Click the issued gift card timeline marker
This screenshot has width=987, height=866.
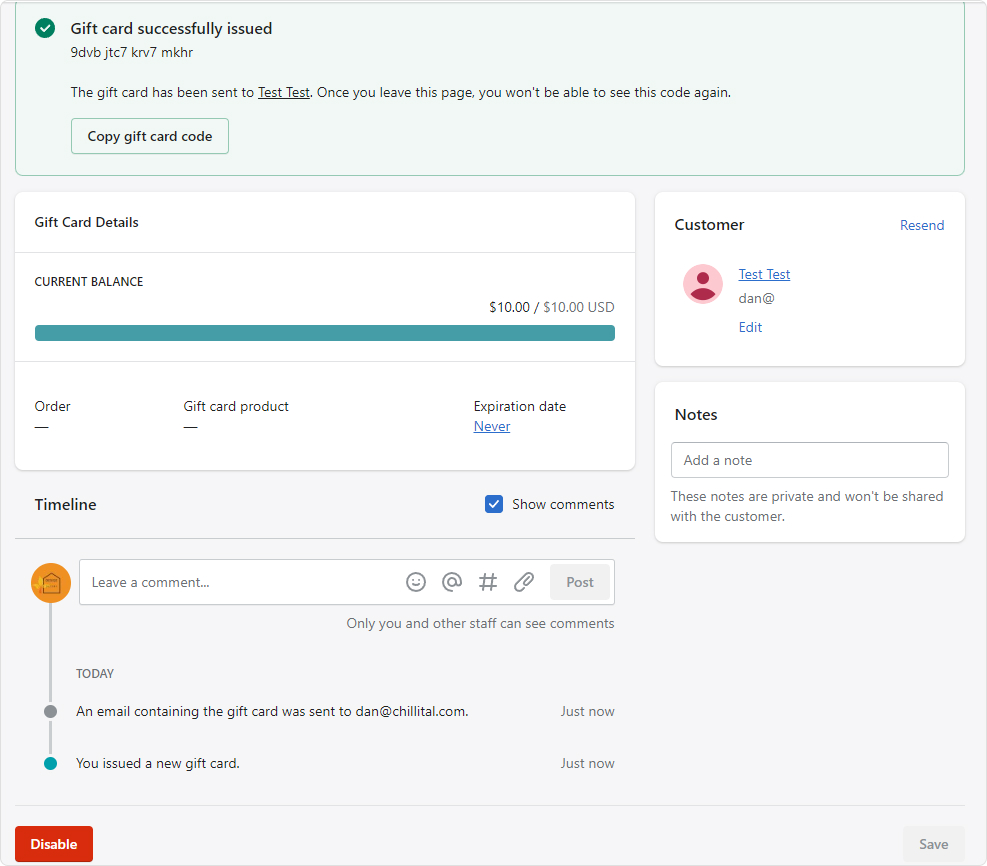tap(50, 763)
